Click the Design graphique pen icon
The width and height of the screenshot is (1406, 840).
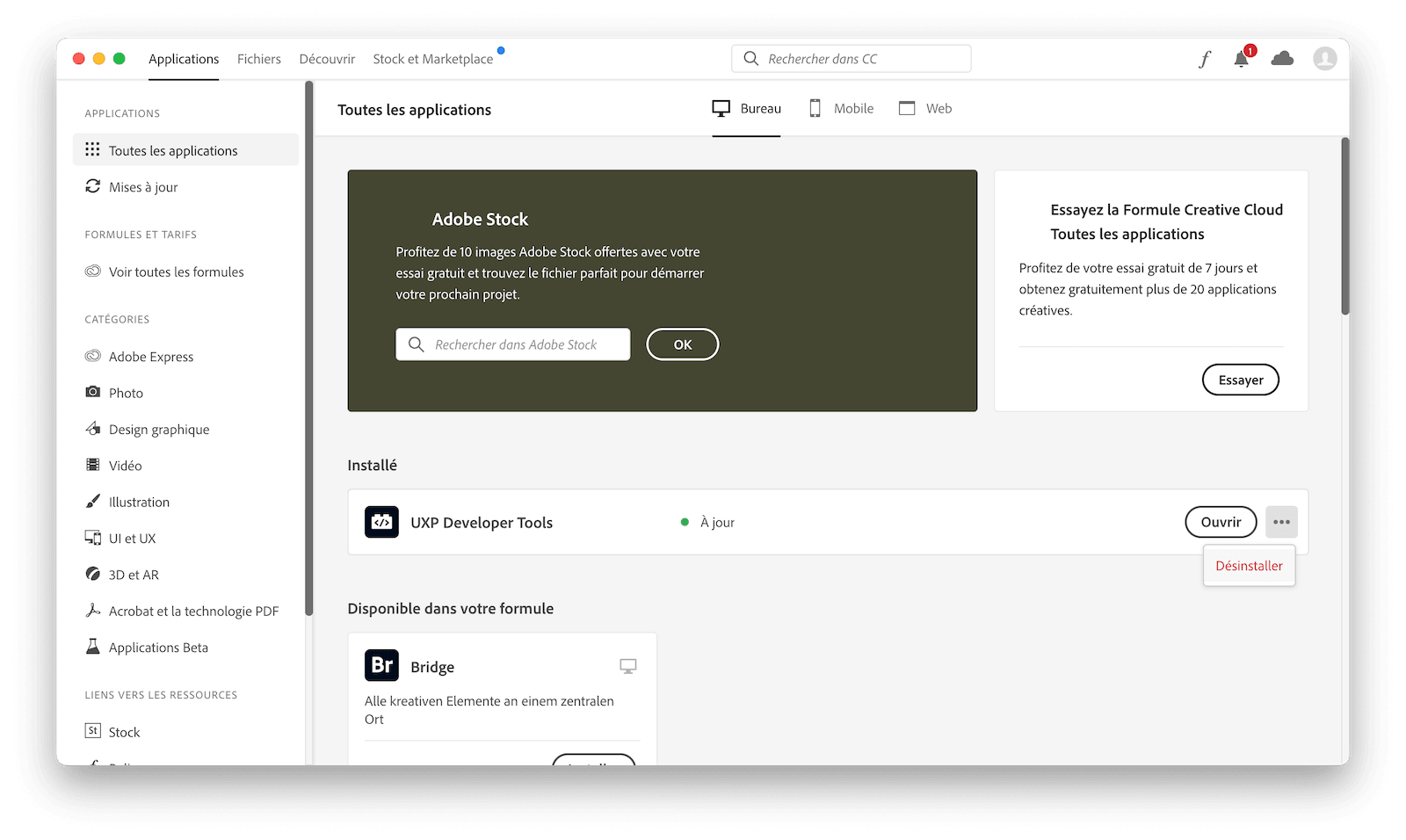coord(92,429)
